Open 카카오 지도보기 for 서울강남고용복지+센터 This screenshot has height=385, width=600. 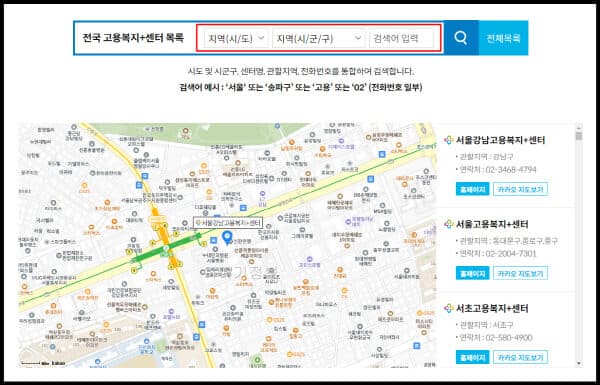click(x=520, y=189)
